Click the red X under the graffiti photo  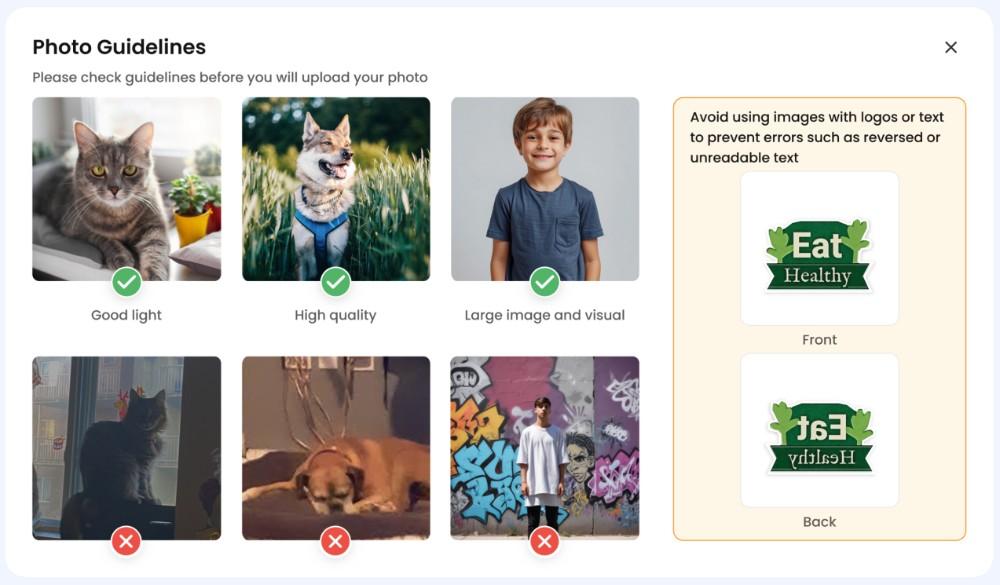tap(544, 541)
